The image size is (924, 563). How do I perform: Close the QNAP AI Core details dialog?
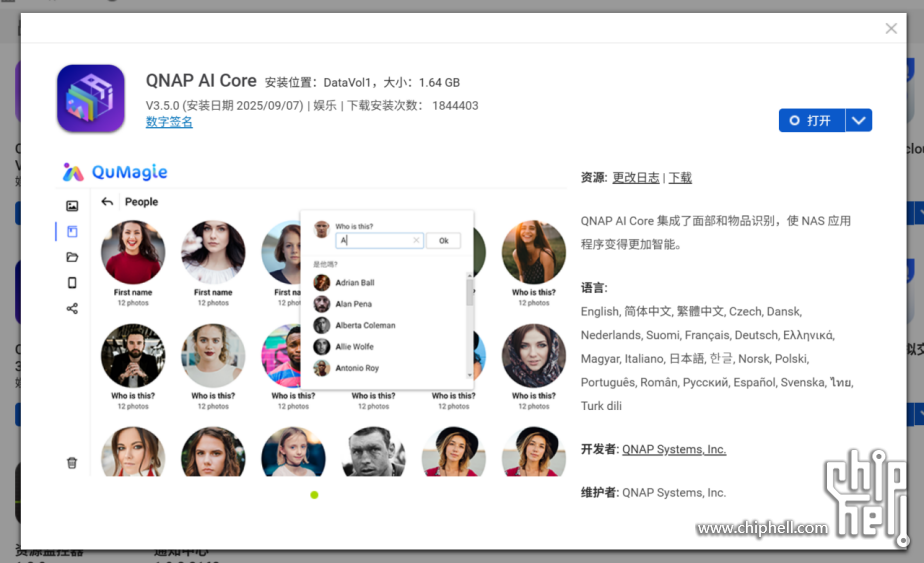[x=891, y=28]
